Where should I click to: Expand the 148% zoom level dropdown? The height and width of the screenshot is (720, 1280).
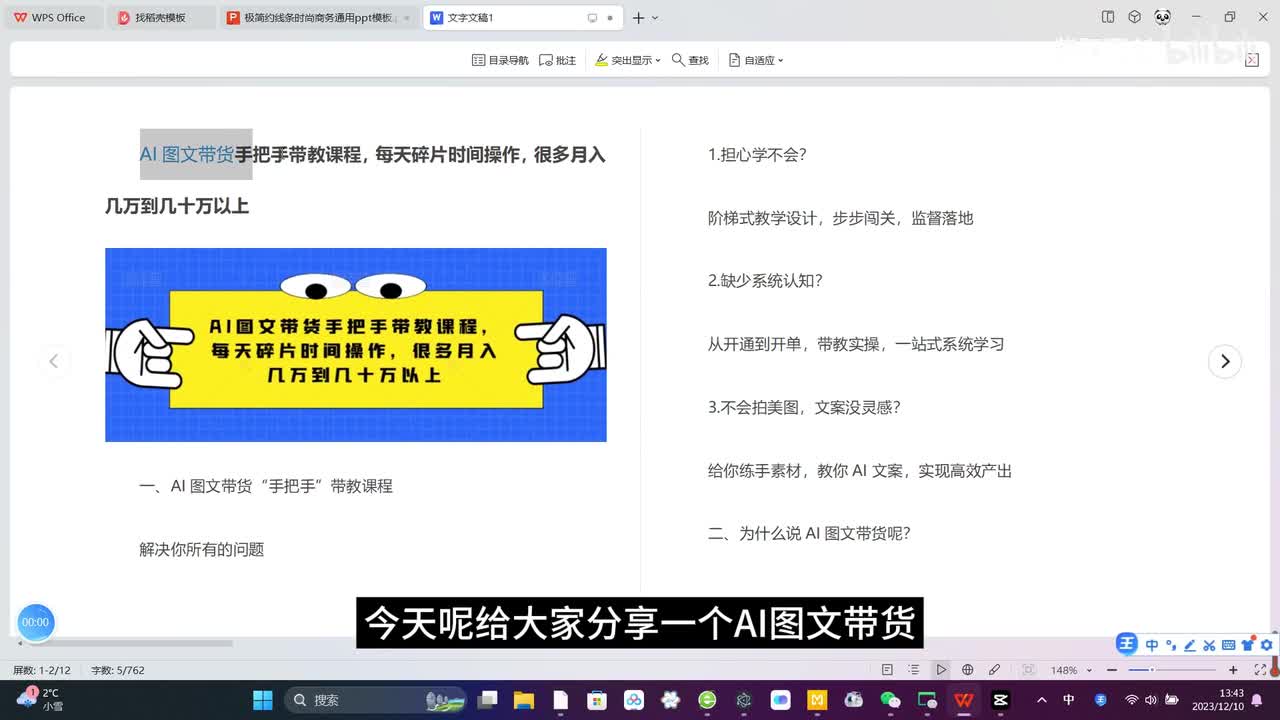click(1089, 670)
